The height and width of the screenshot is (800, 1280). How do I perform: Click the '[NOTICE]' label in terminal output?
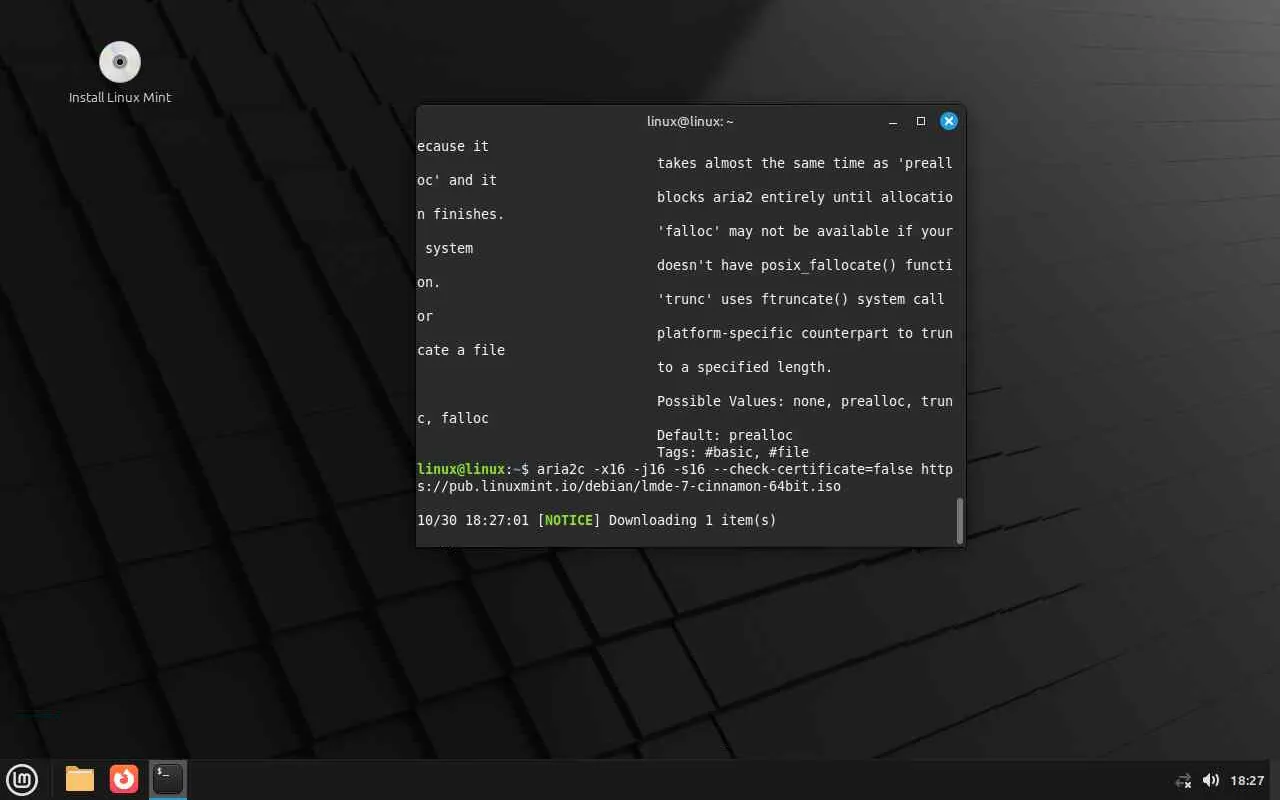(x=569, y=520)
